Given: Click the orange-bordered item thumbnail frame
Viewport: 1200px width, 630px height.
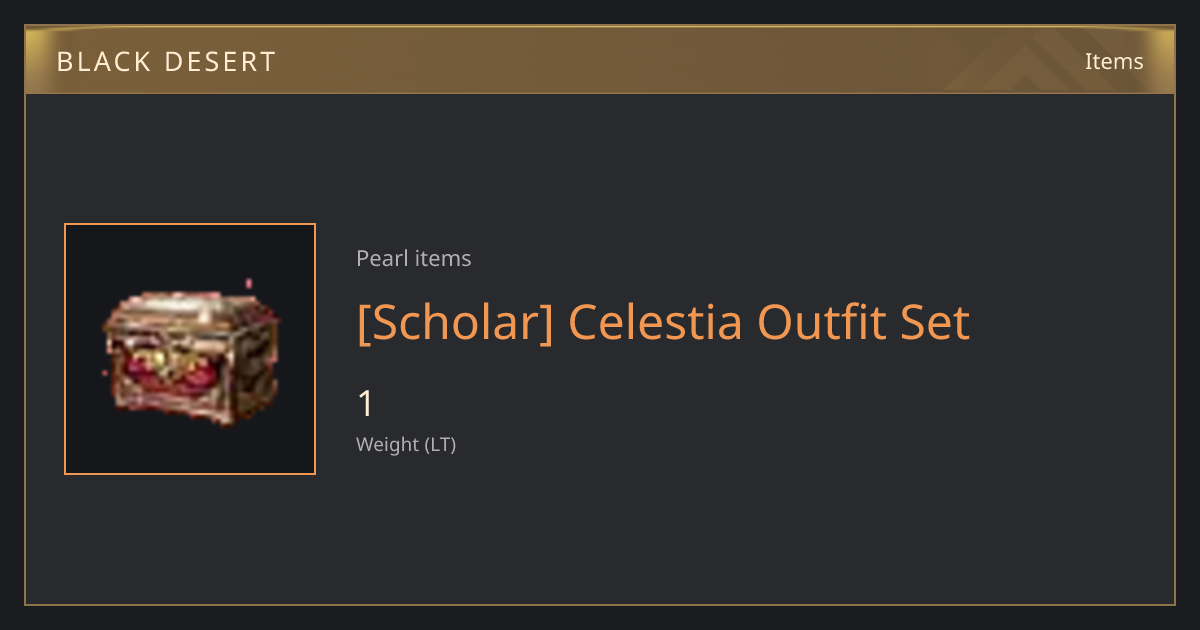Looking at the screenshot, I should [190, 349].
